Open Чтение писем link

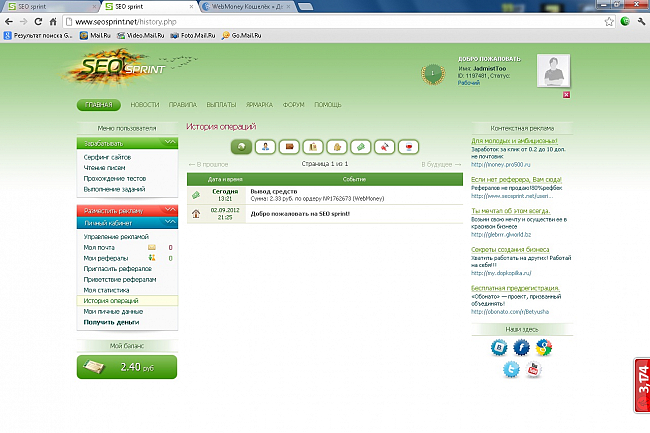click(104, 167)
